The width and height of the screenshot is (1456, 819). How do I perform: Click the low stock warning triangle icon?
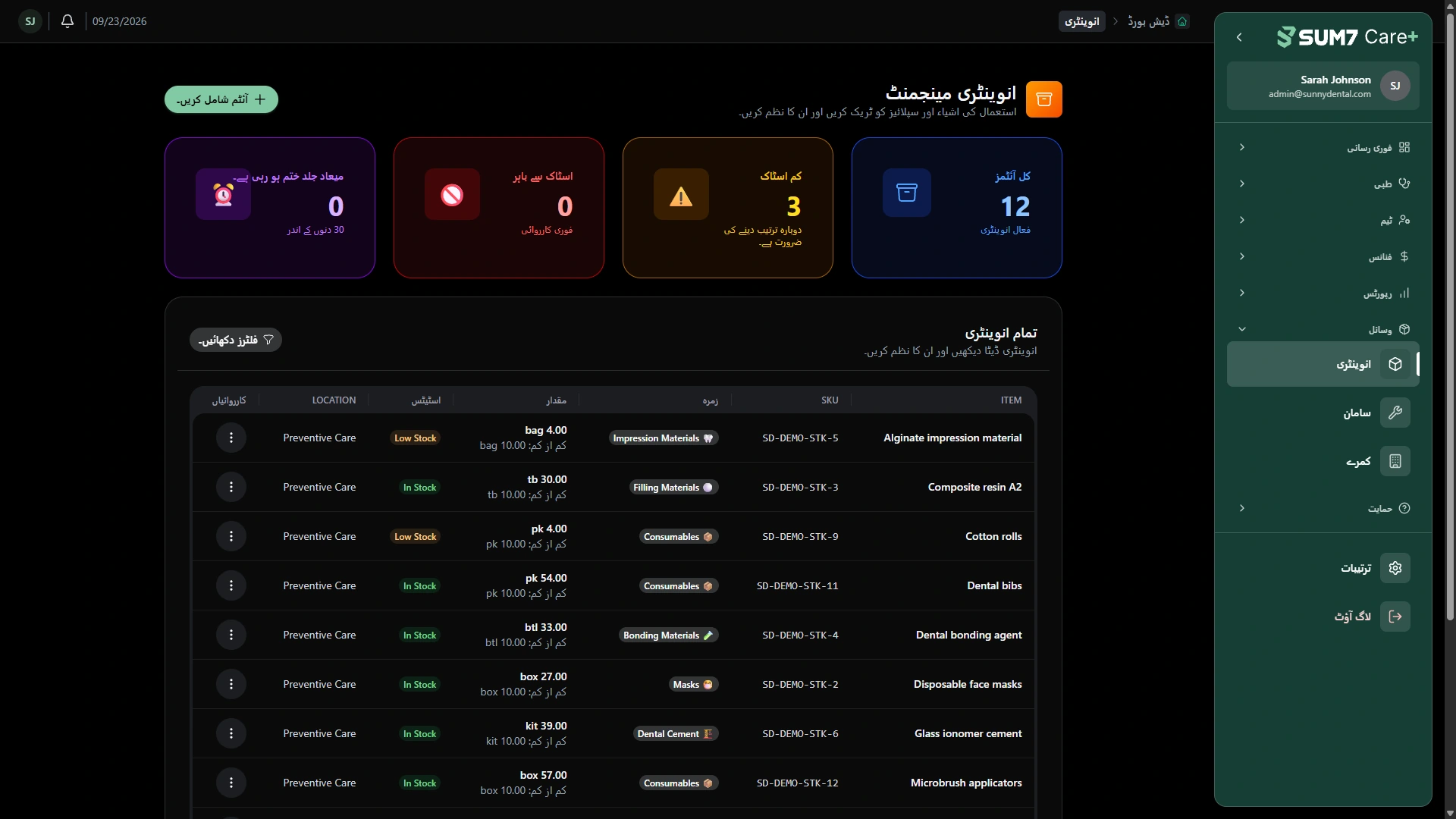681,195
